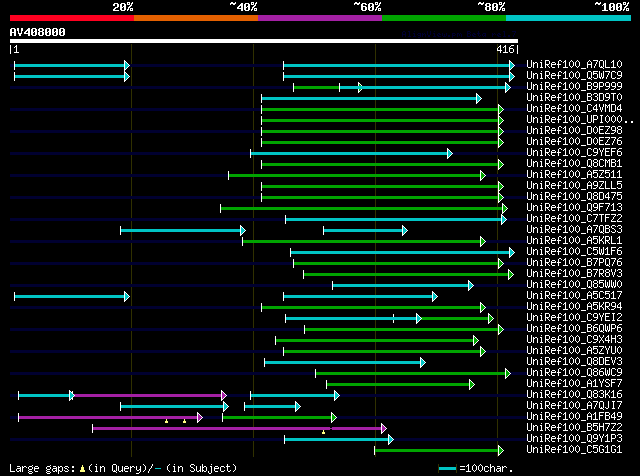Click the UniRef100_C9YEI2 label

(574, 318)
